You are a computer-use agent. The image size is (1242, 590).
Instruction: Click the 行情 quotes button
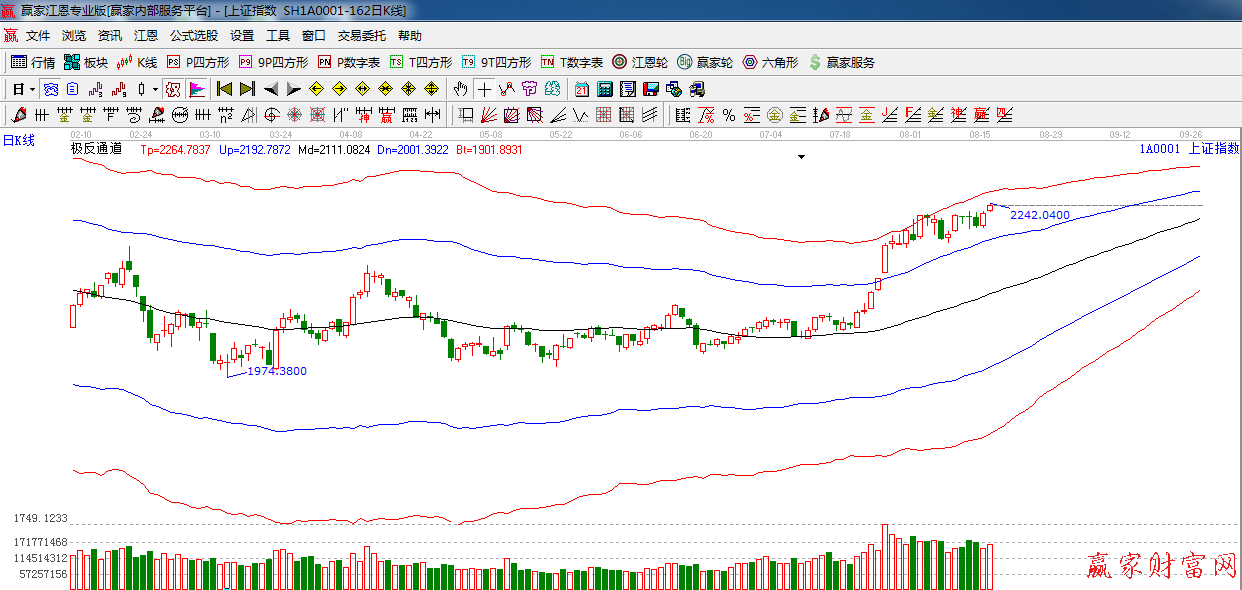(x=33, y=62)
